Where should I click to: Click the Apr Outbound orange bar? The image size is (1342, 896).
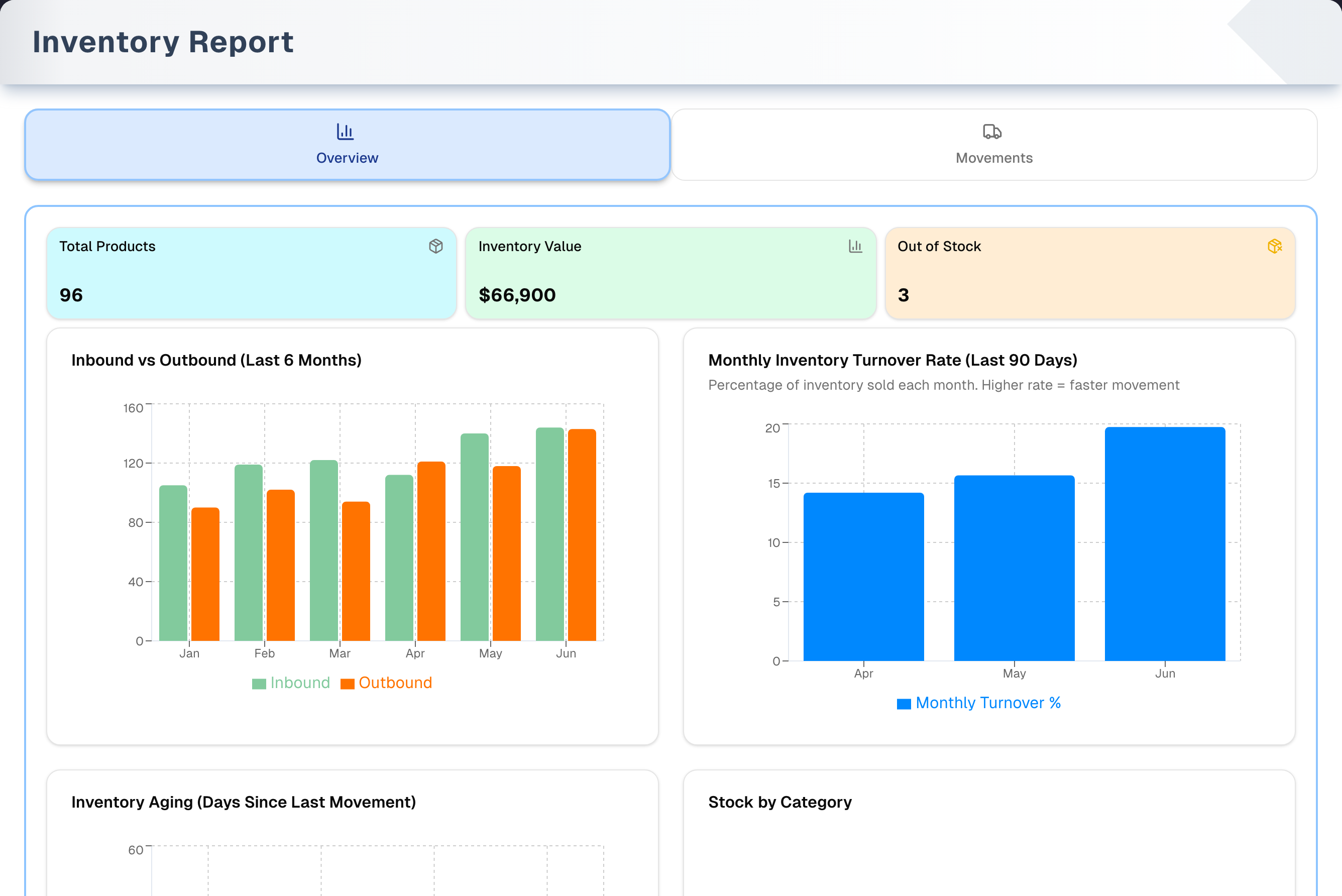click(x=431, y=551)
